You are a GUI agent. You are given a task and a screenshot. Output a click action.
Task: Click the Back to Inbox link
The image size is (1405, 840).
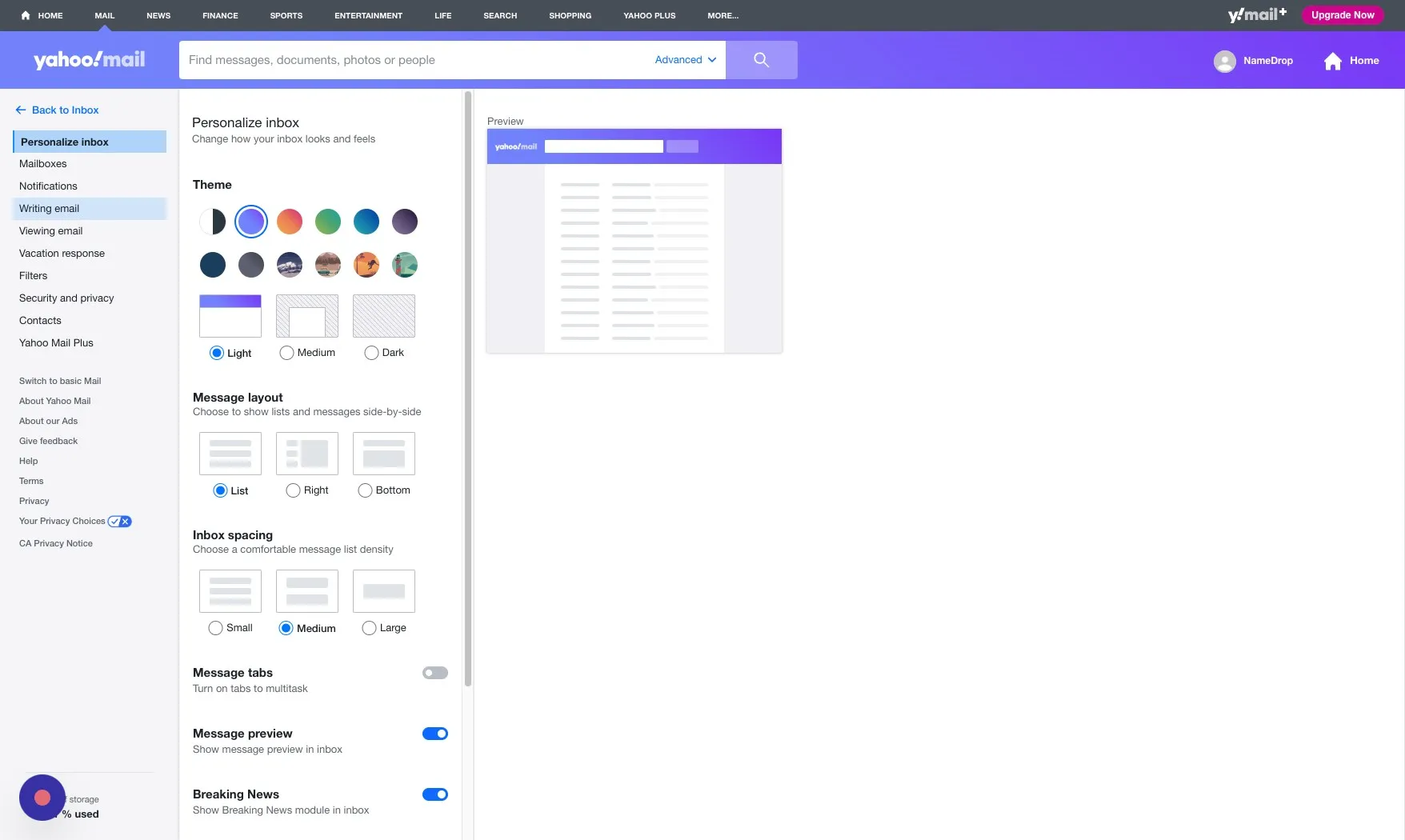(65, 110)
